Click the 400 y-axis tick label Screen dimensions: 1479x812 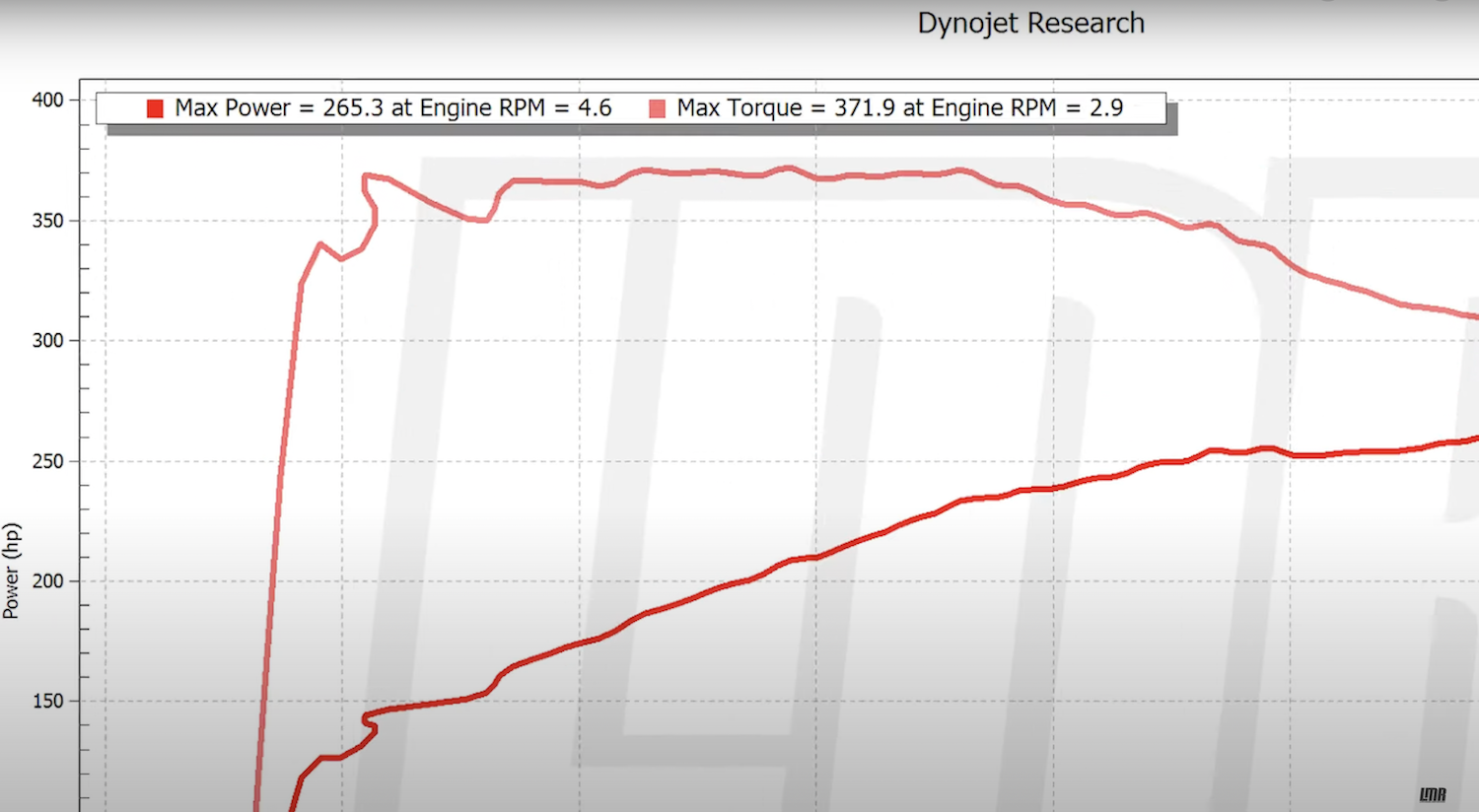[x=47, y=100]
